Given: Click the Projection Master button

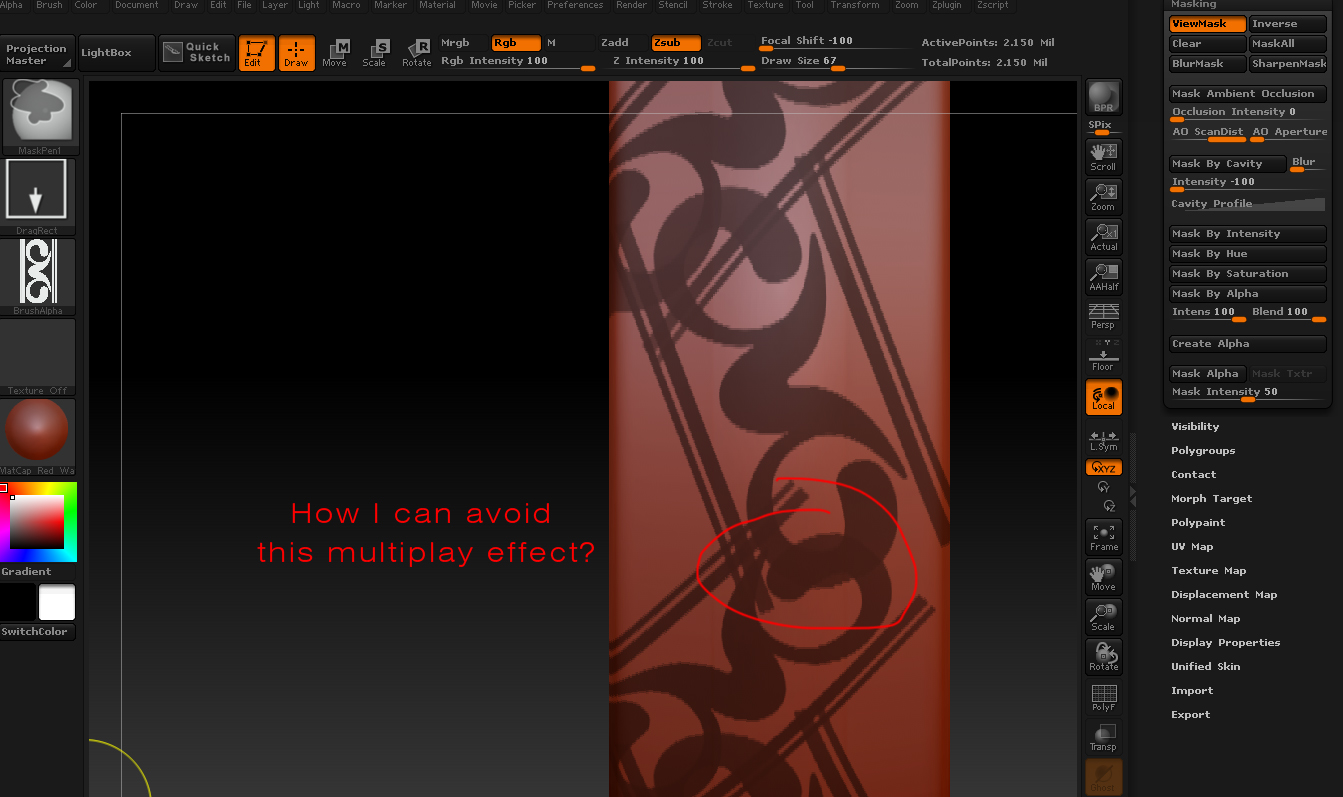Looking at the screenshot, I should pos(37,54).
